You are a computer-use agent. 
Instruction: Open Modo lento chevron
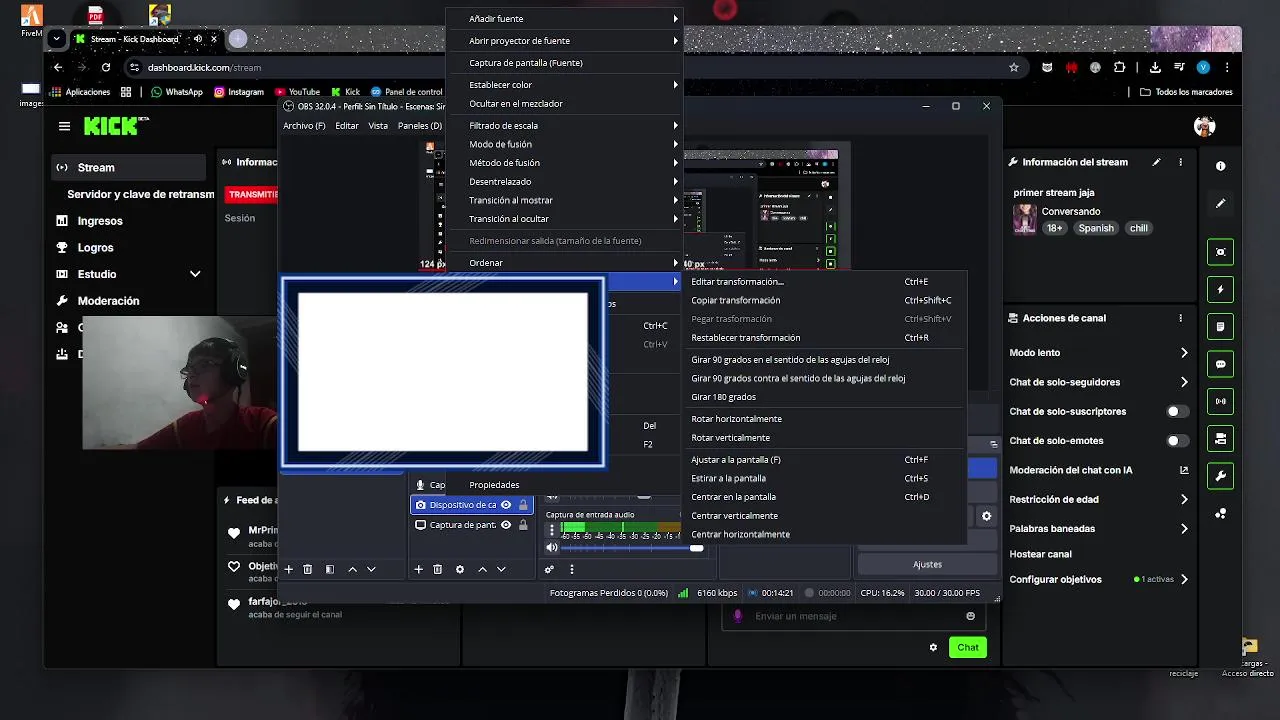point(1184,353)
